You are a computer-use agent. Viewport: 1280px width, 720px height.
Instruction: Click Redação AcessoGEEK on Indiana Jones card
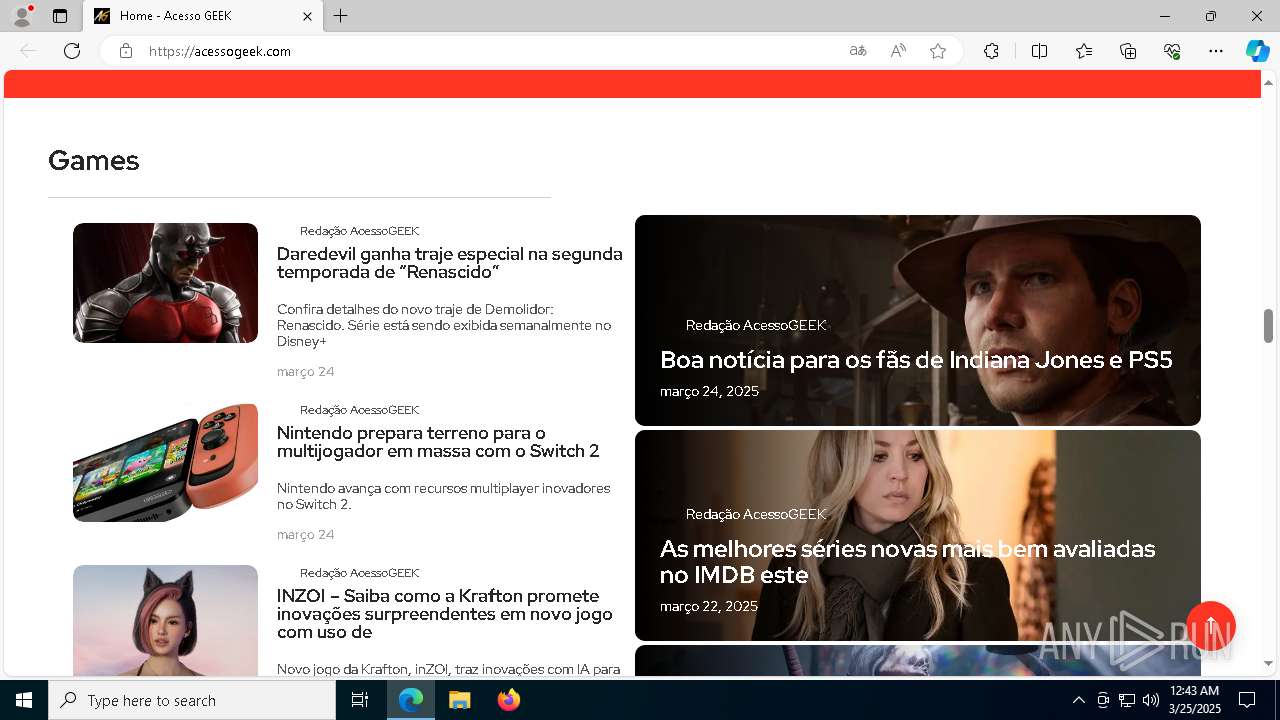pos(756,325)
